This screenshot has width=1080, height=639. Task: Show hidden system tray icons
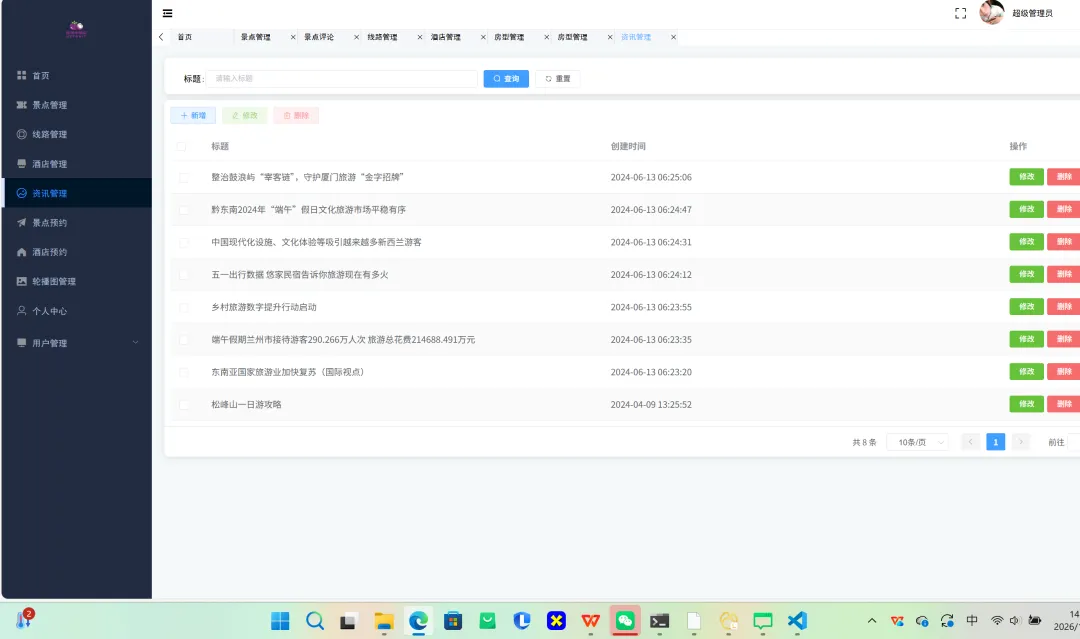tap(872, 620)
